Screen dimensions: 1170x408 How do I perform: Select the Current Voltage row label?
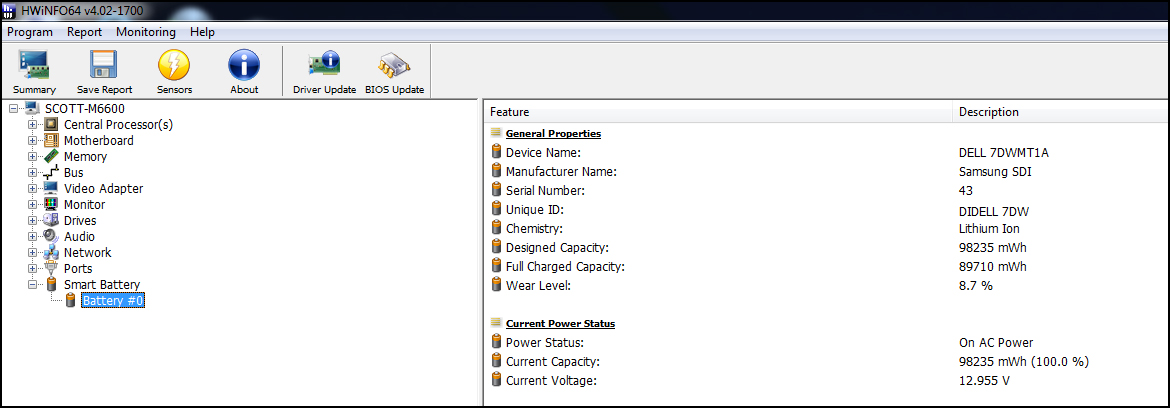tap(551, 380)
